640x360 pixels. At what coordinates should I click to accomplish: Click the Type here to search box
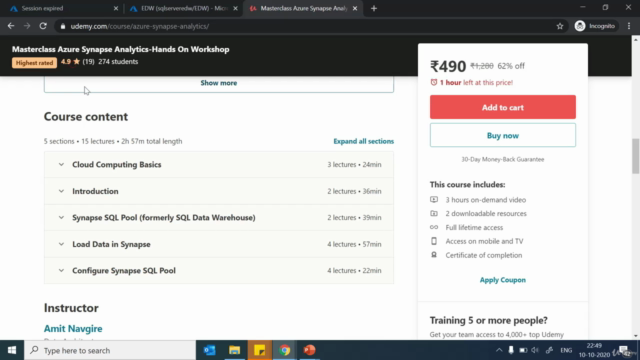click(110, 350)
